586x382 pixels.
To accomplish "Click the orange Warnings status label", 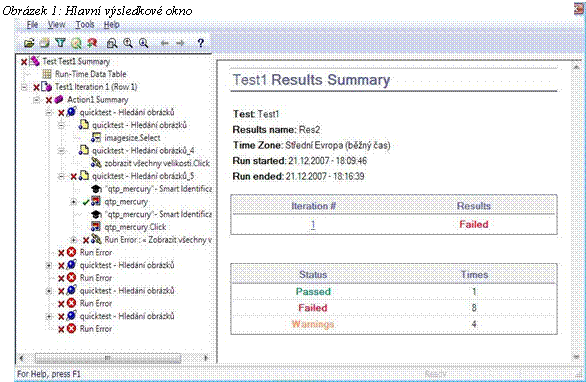I will 313,324.
